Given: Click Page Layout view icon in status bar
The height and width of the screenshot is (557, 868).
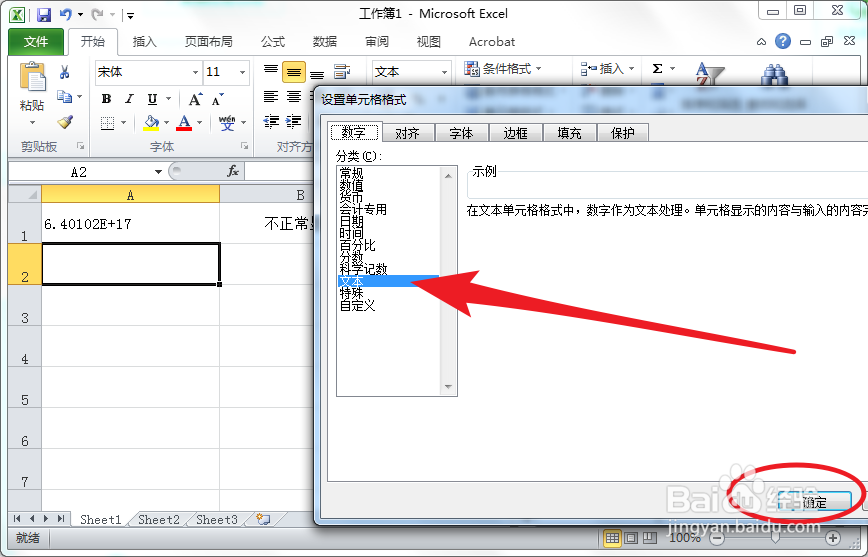Looking at the screenshot, I should coord(631,538).
